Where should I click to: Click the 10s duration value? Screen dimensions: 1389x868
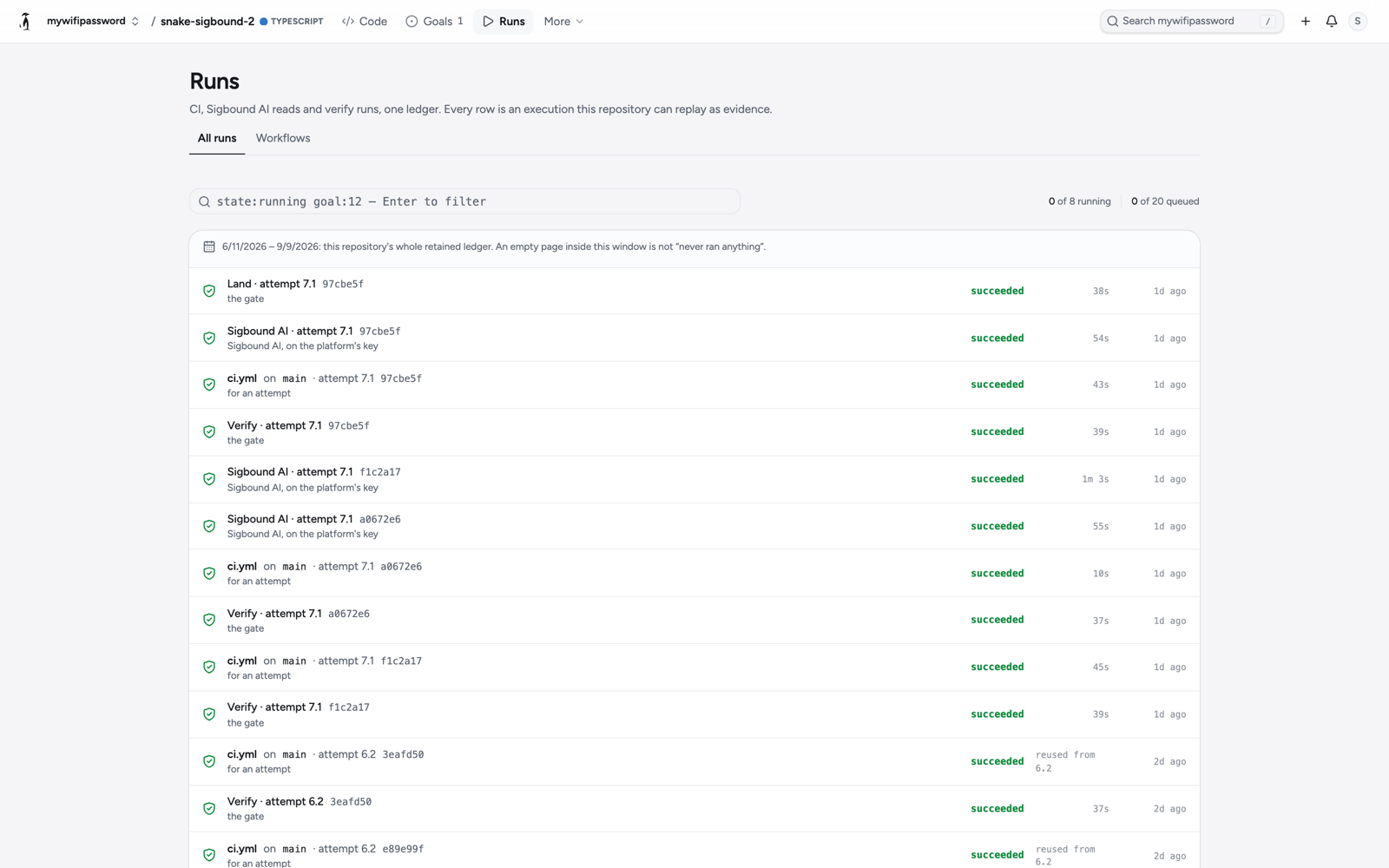pyautogui.click(x=1101, y=574)
